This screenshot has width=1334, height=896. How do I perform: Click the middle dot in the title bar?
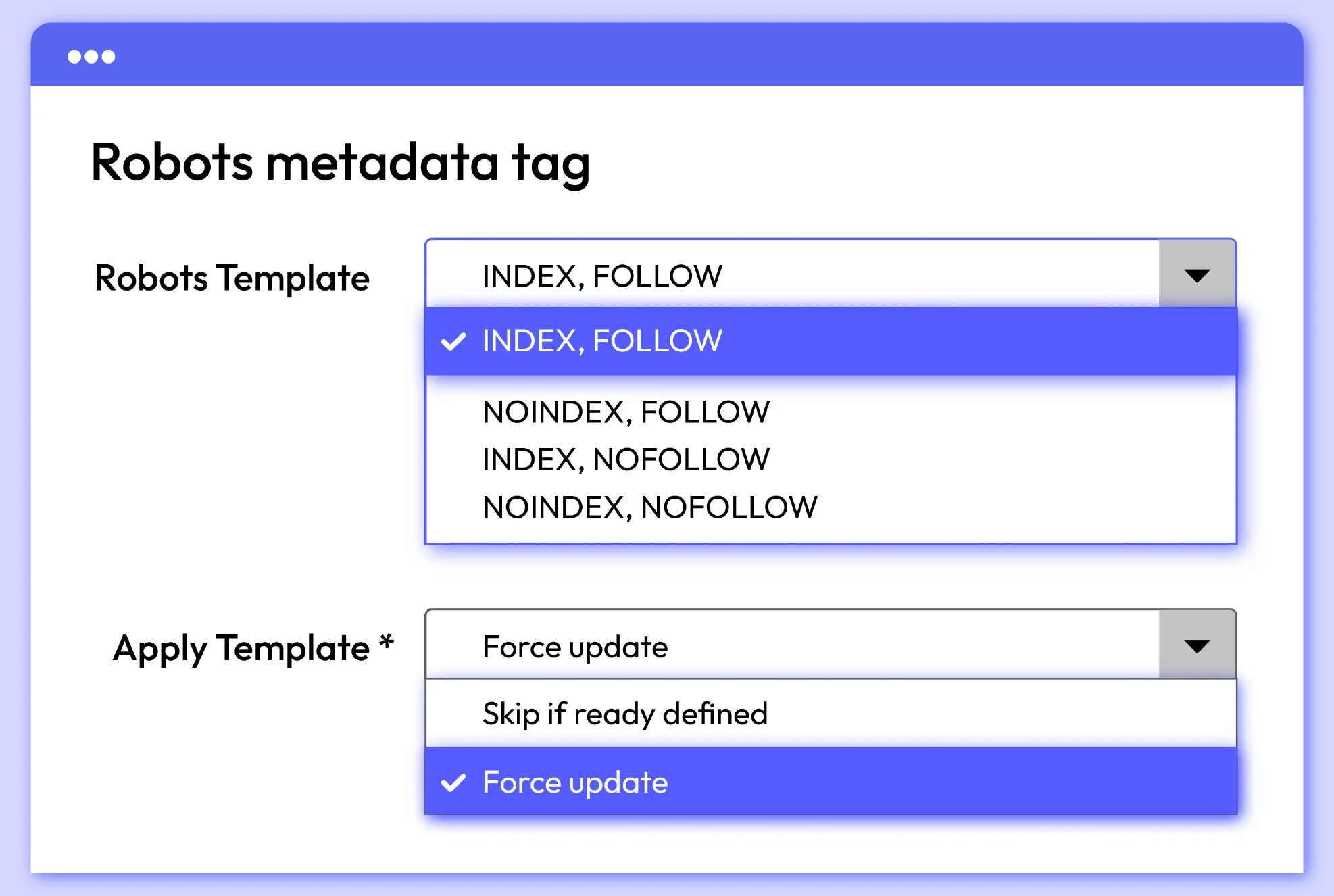[91, 57]
